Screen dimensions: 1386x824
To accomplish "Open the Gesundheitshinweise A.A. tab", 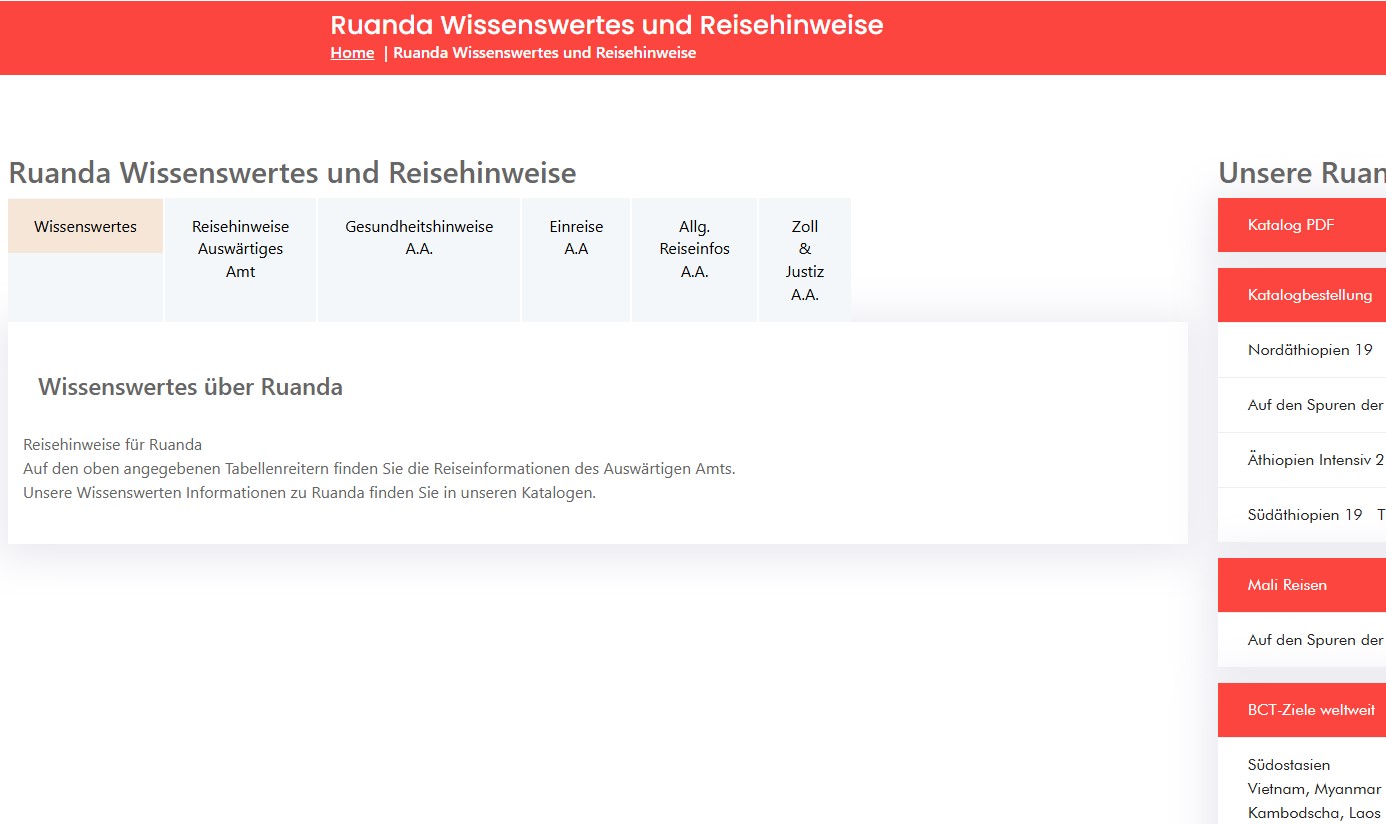I will [419, 260].
